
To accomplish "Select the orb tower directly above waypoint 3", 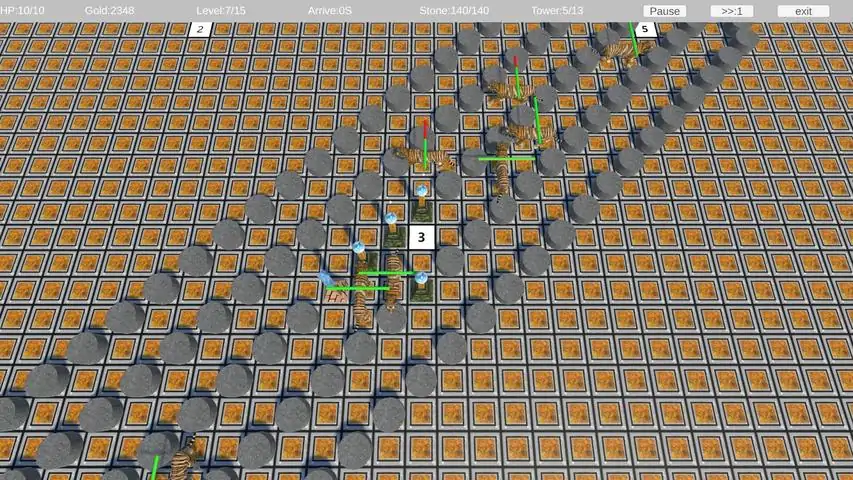I will (x=423, y=198).
